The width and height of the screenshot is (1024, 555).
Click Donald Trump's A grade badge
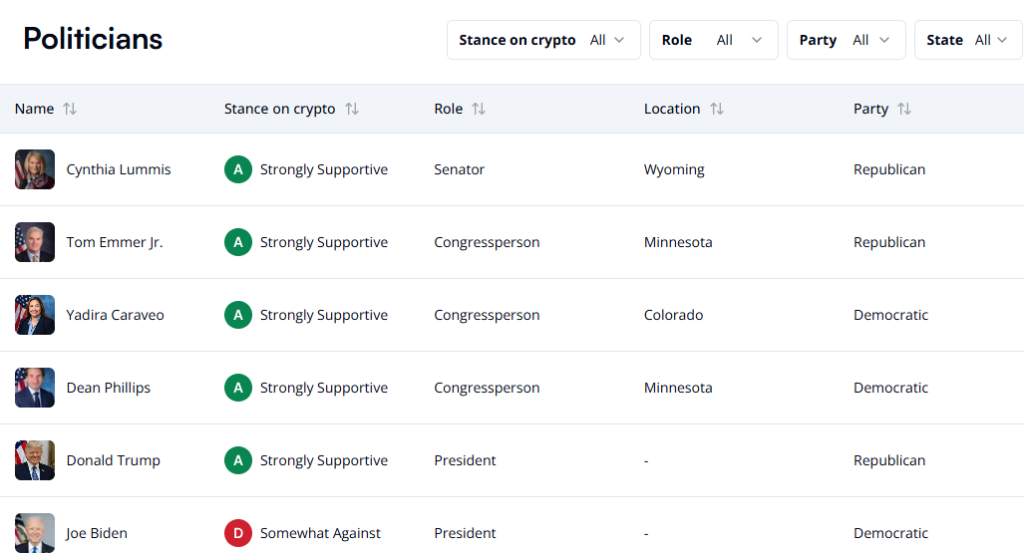[238, 460]
